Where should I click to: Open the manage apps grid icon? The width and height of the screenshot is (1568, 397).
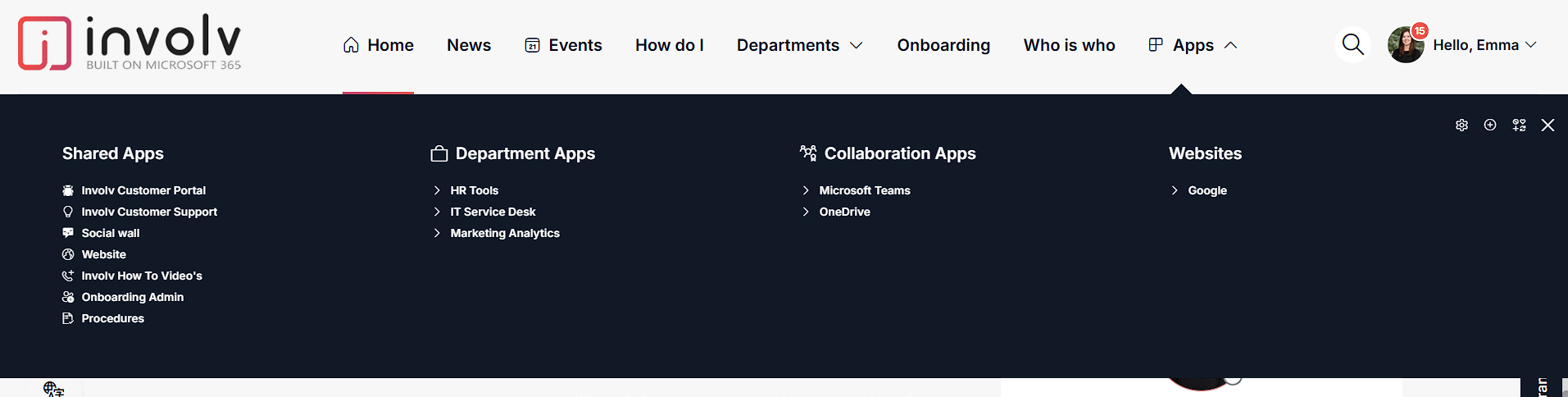[x=1519, y=125]
